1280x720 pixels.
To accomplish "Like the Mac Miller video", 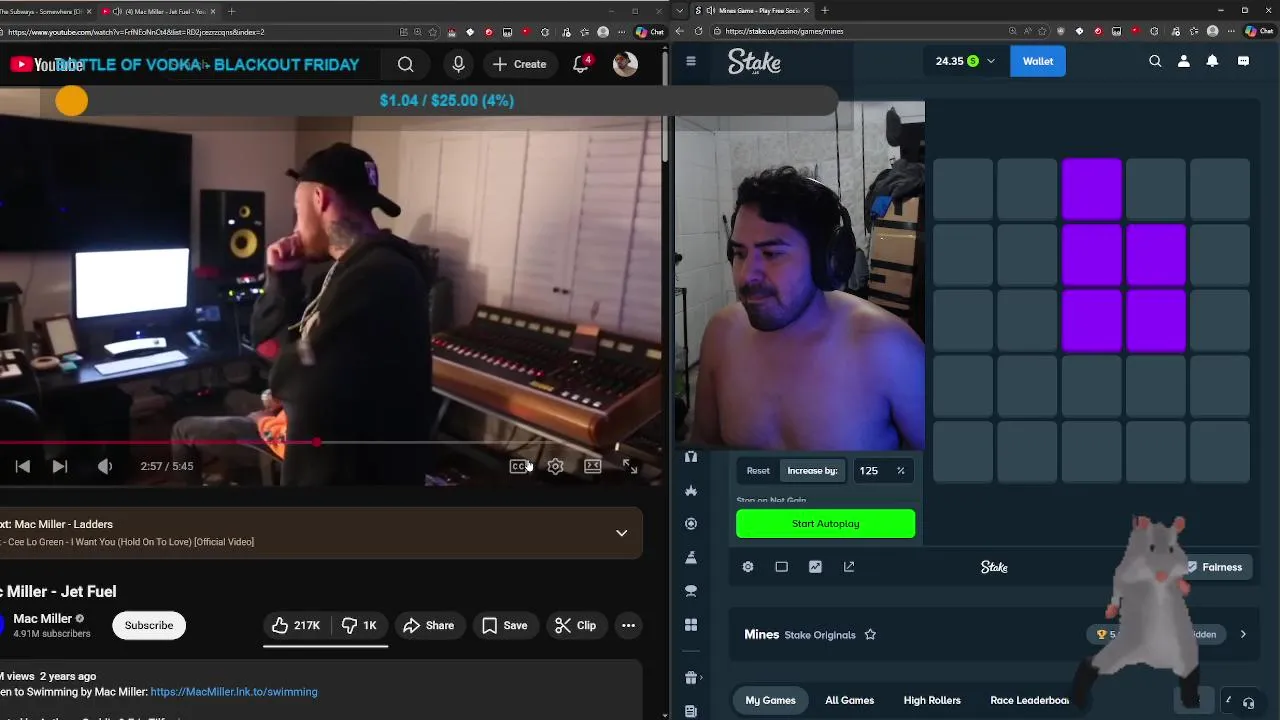I will 295,625.
